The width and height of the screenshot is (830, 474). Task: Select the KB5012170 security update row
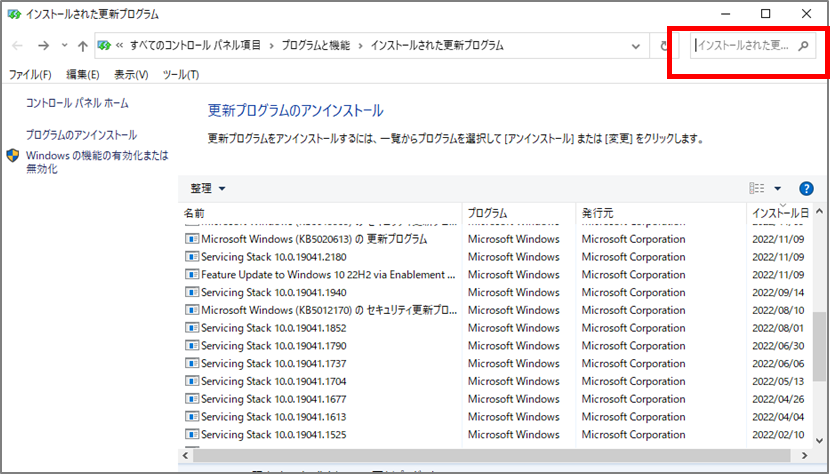coord(494,310)
